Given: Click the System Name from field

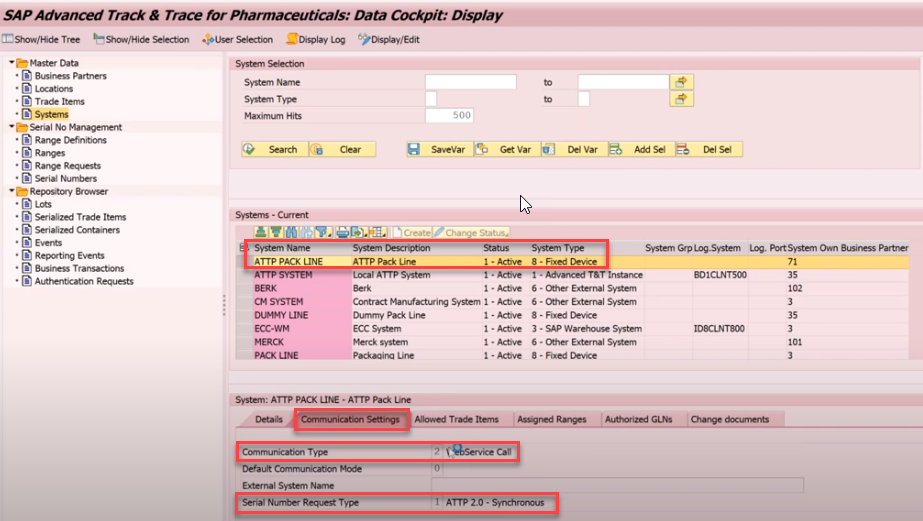Looking at the screenshot, I should coord(471,82).
